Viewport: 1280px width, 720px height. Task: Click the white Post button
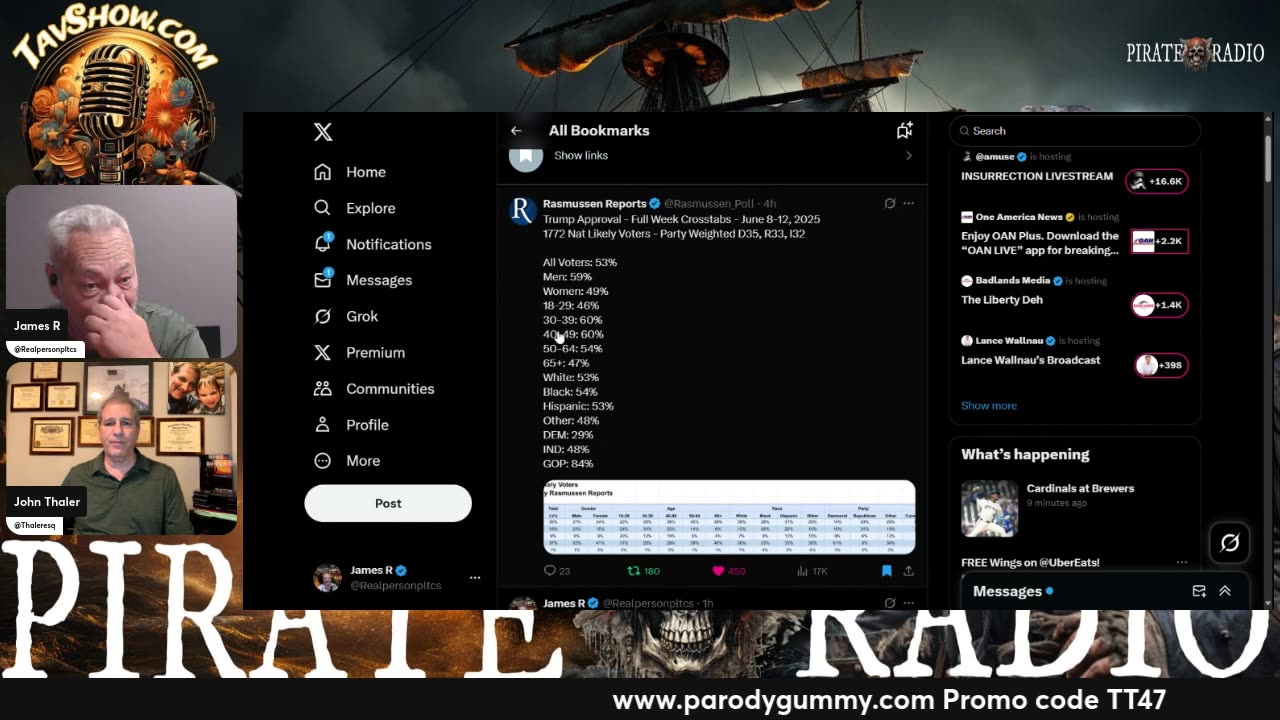pyautogui.click(x=388, y=503)
